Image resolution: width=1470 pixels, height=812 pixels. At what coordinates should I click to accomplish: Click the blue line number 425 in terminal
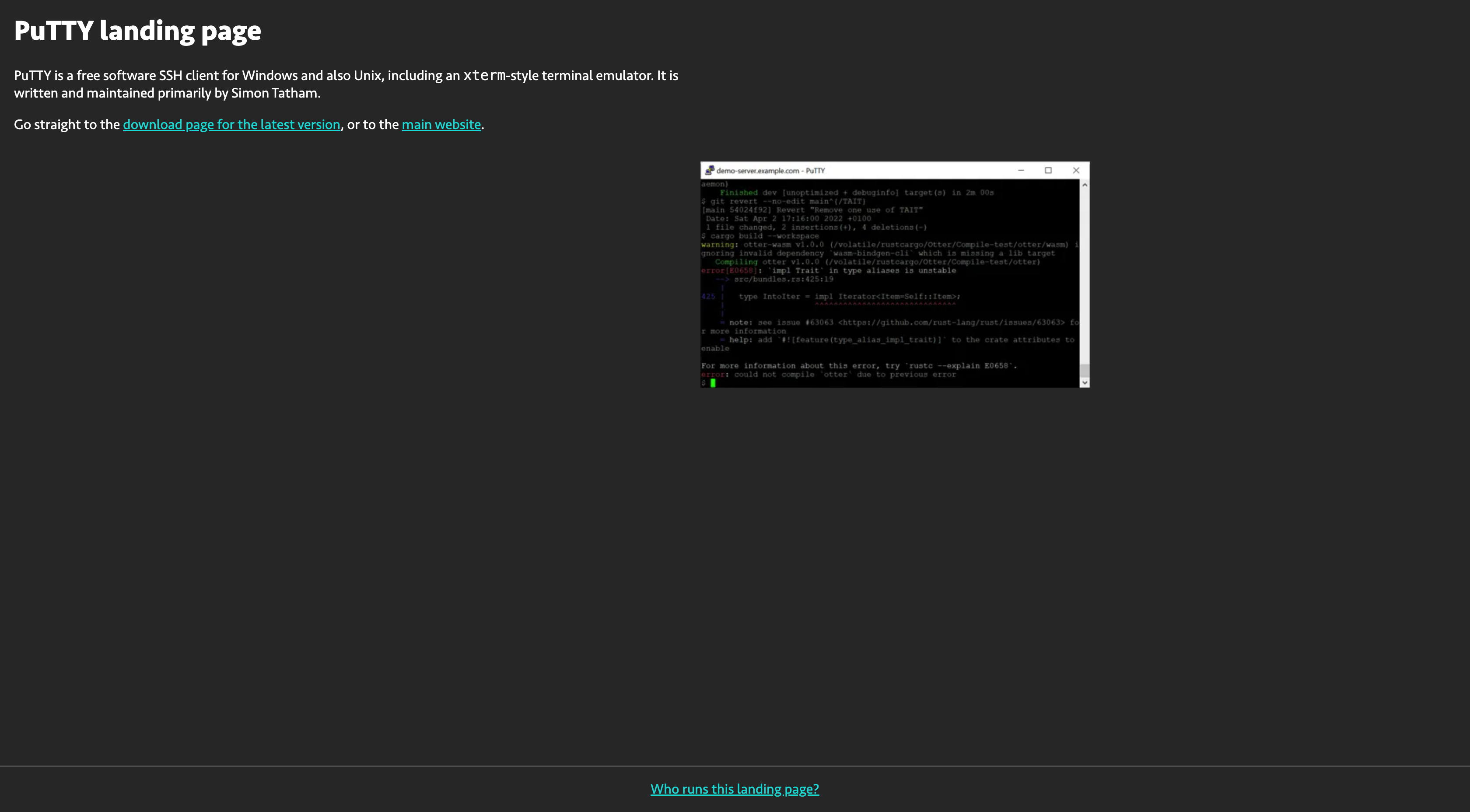[708, 297]
